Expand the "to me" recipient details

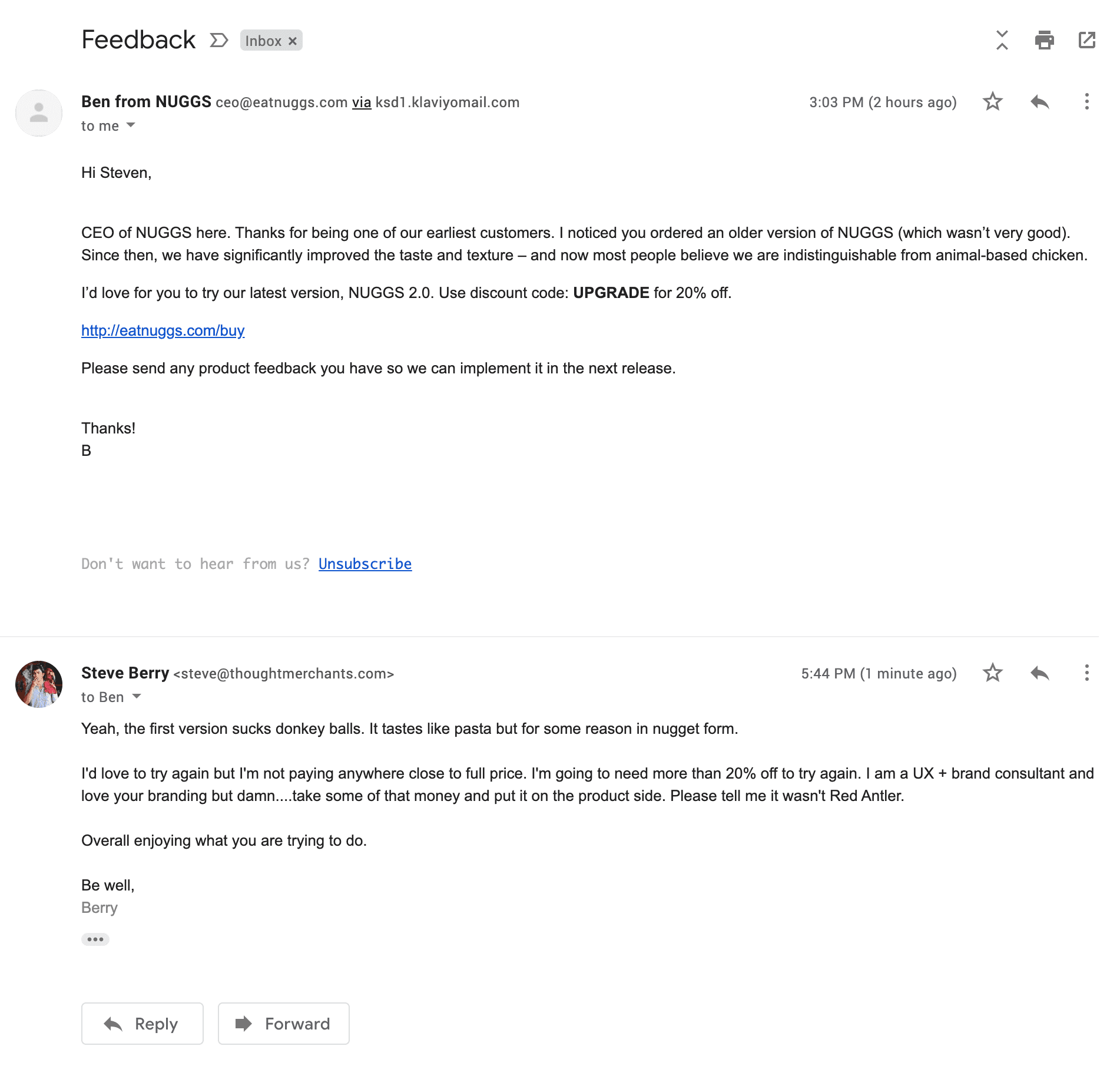(131, 125)
